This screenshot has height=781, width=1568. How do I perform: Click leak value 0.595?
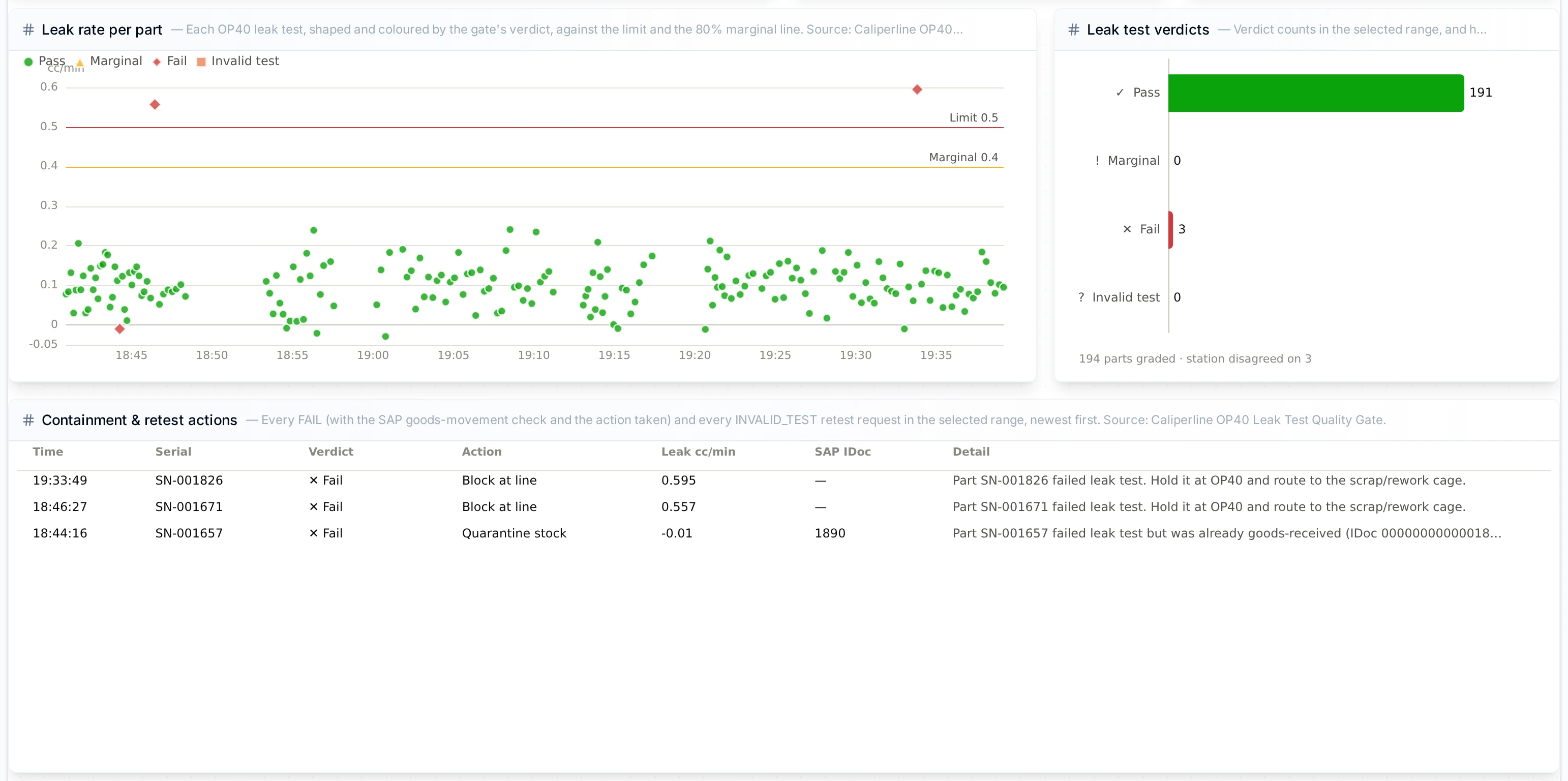click(x=678, y=480)
